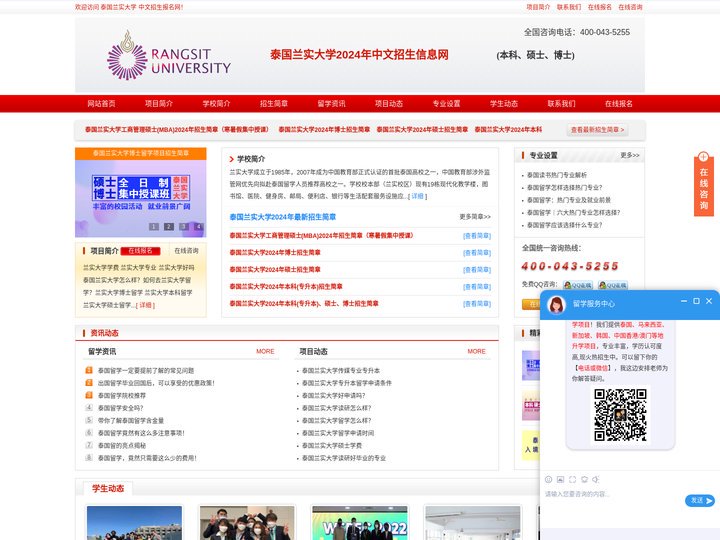Click 查看简章 for 博士招生简章 row

tap(477, 253)
